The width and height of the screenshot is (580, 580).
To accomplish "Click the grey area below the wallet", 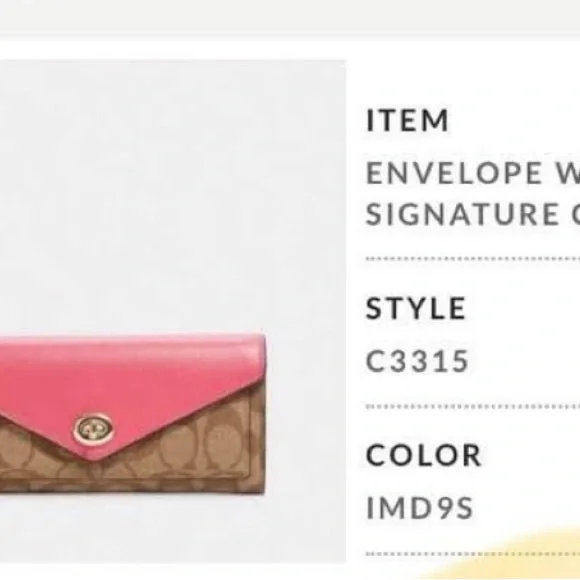I will [173, 529].
